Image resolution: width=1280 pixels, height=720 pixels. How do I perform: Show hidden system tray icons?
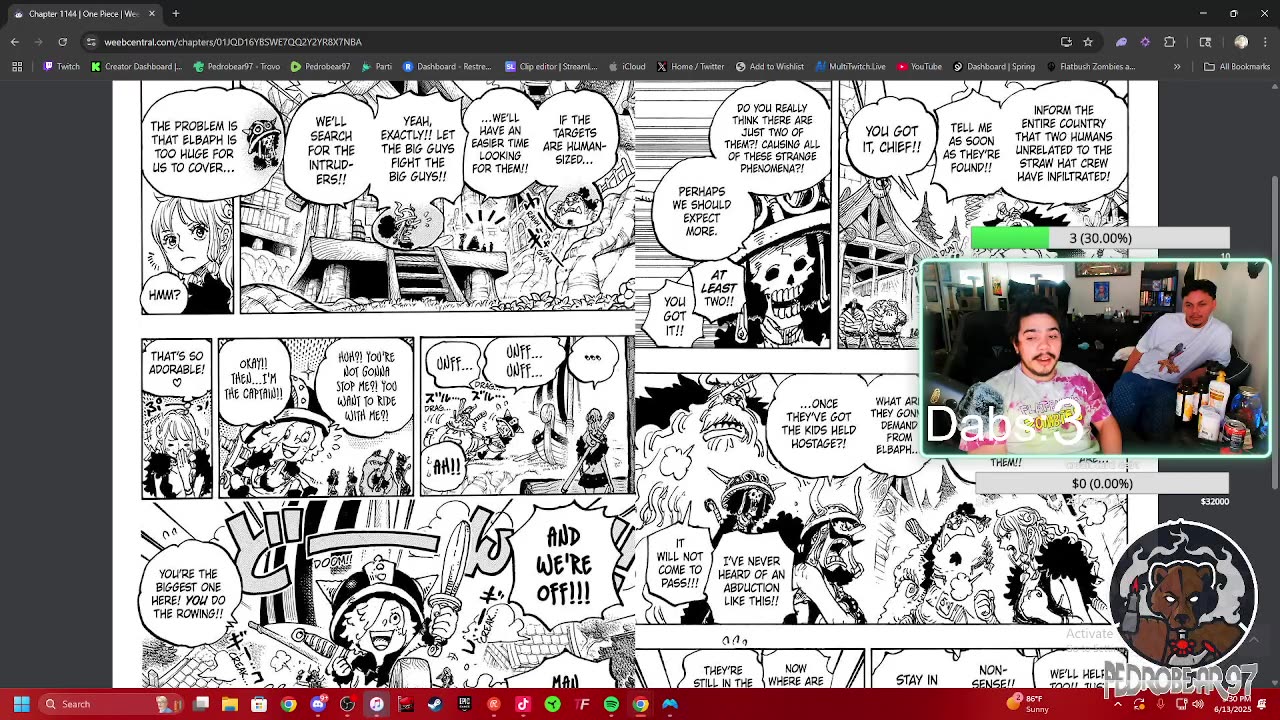[x=1117, y=704]
